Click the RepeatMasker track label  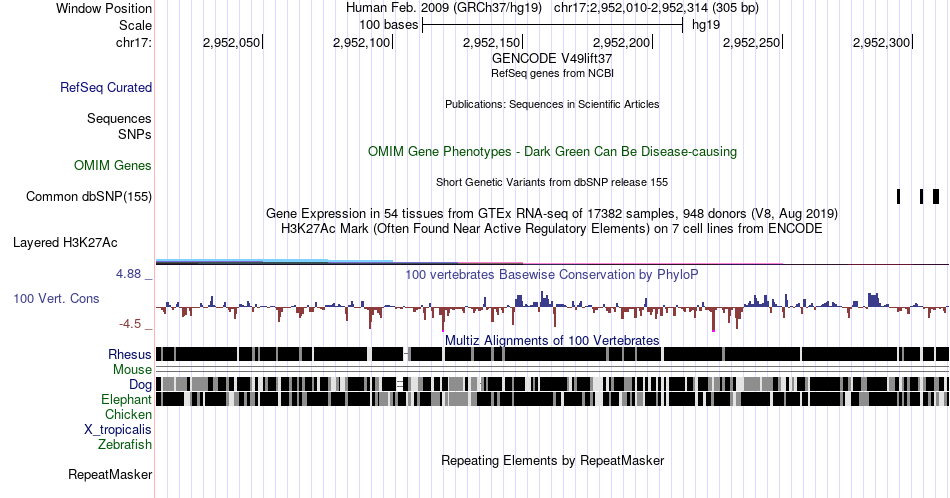[110, 474]
